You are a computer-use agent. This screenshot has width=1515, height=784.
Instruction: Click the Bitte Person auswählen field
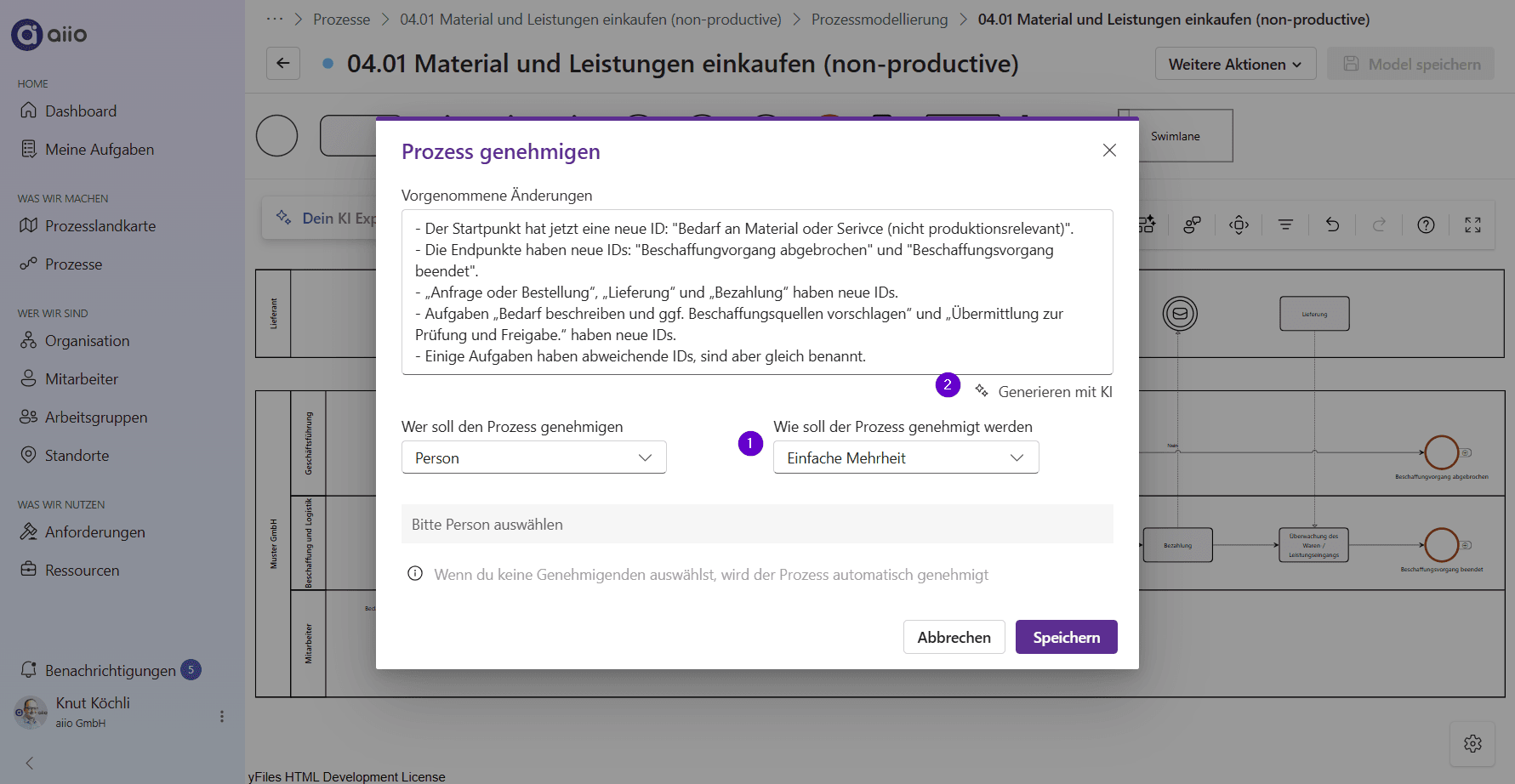pyautogui.click(x=757, y=525)
